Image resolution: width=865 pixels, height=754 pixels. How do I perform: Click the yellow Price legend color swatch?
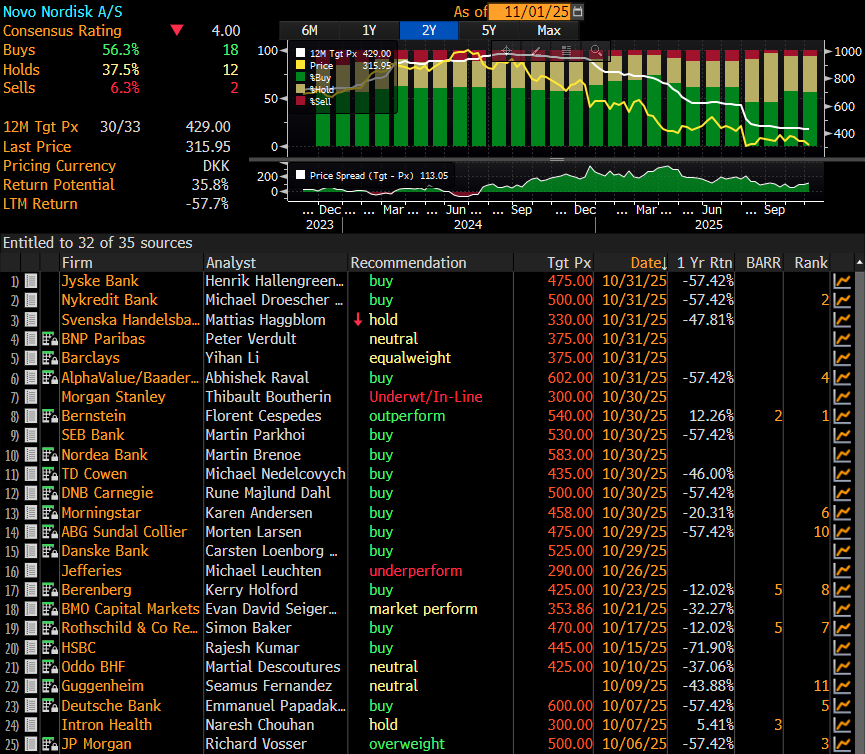301,65
